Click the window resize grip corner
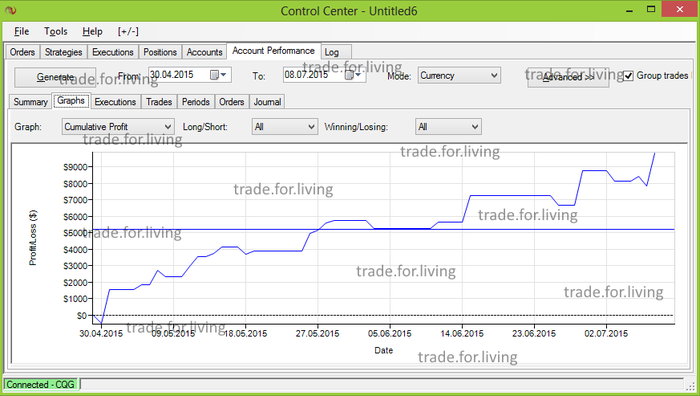 (690, 386)
